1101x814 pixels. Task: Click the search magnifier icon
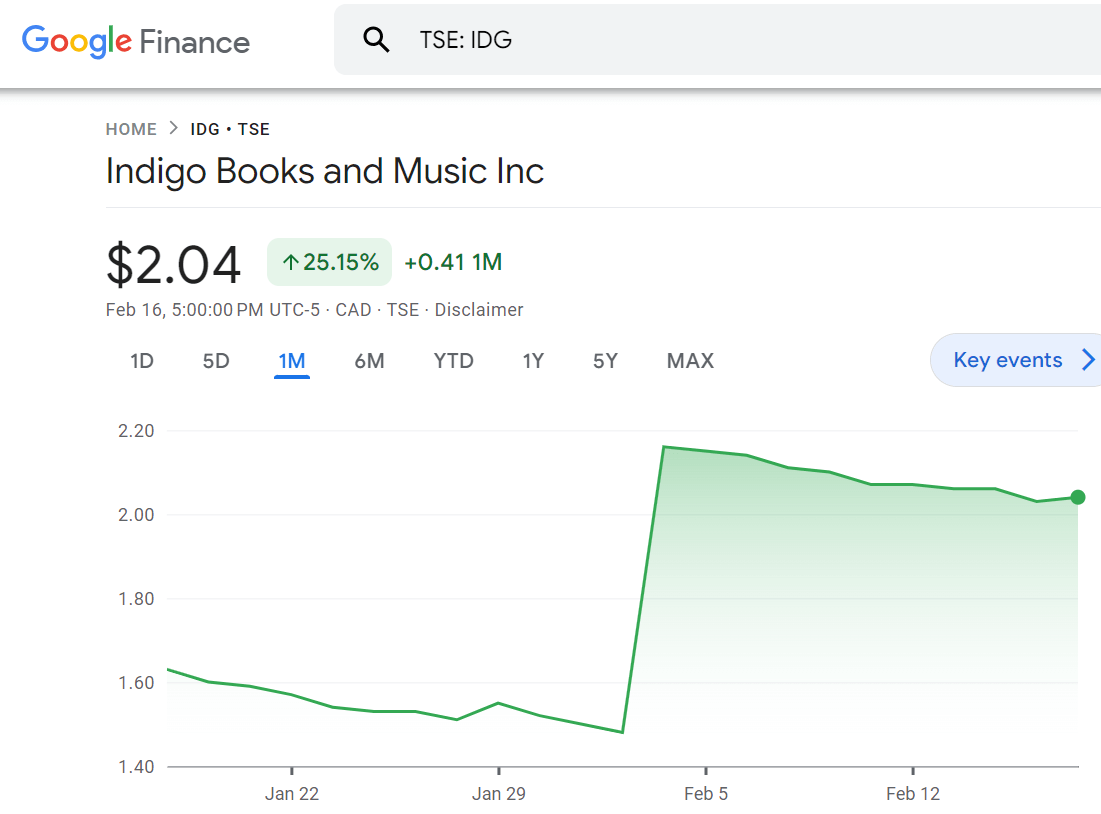point(376,40)
